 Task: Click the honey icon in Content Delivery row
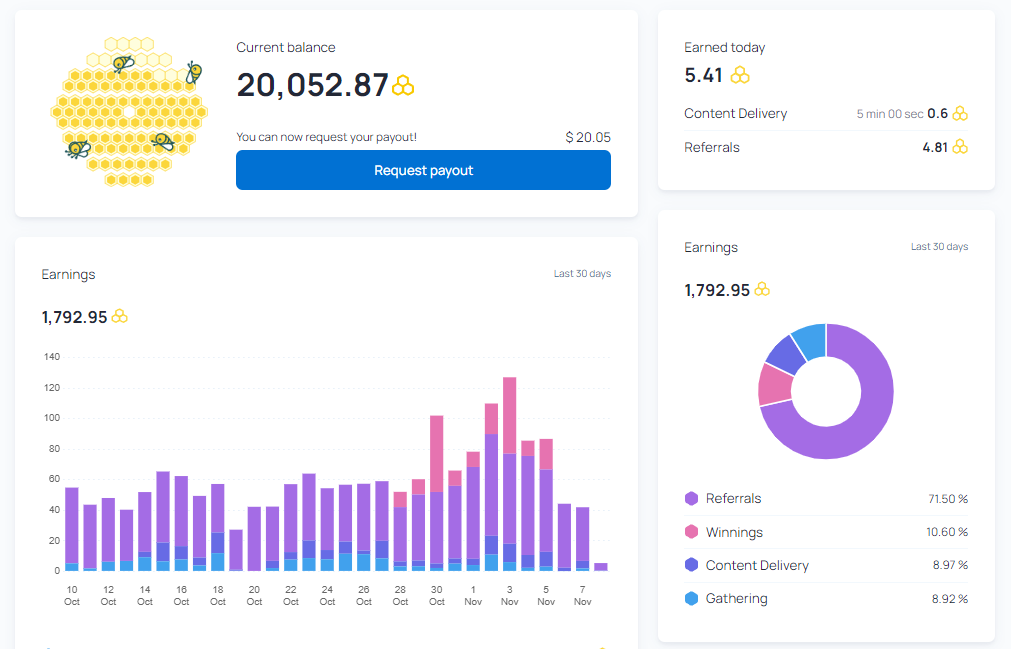[x=960, y=114]
